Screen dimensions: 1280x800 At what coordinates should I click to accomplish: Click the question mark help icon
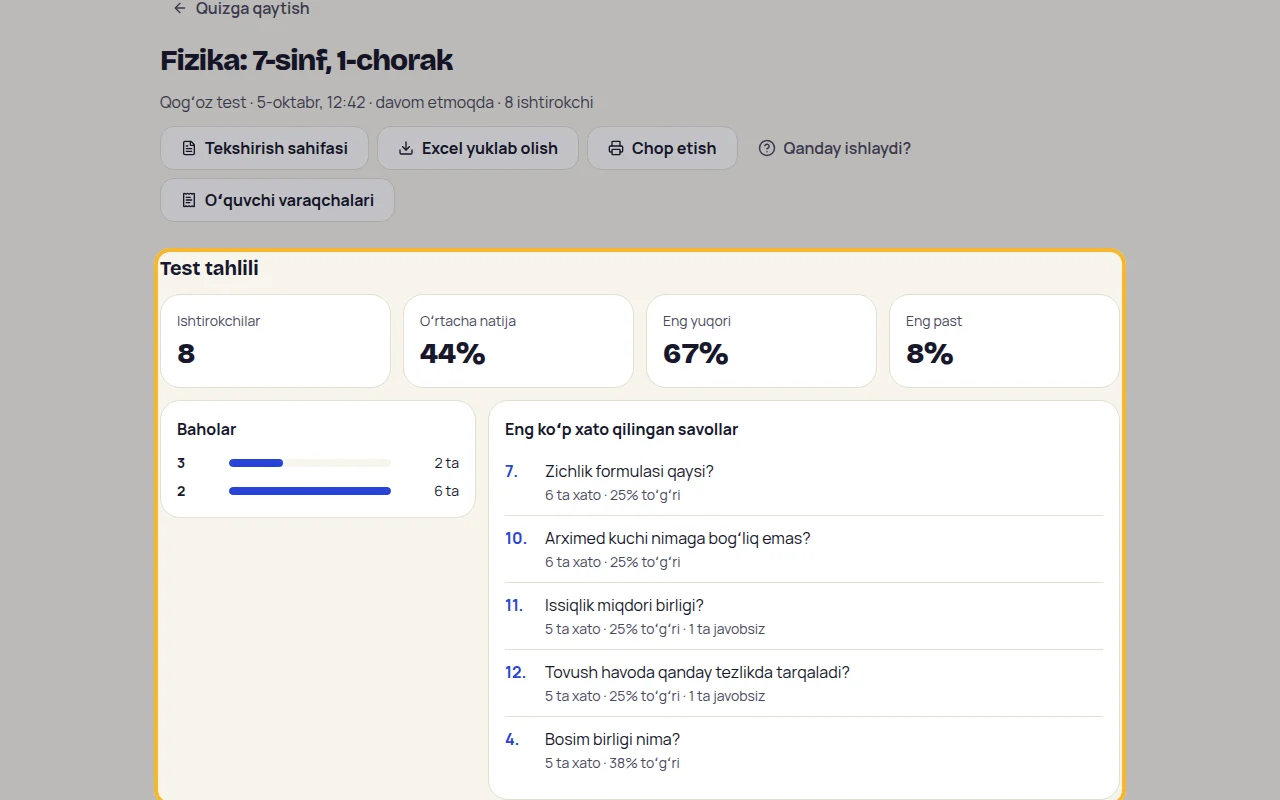(x=767, y=148)
